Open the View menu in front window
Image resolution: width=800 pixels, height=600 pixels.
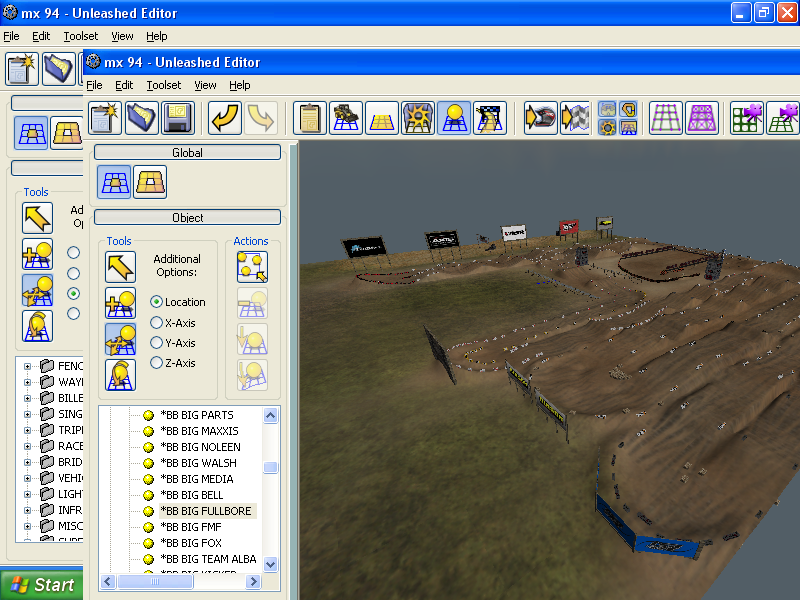[205, 85]
